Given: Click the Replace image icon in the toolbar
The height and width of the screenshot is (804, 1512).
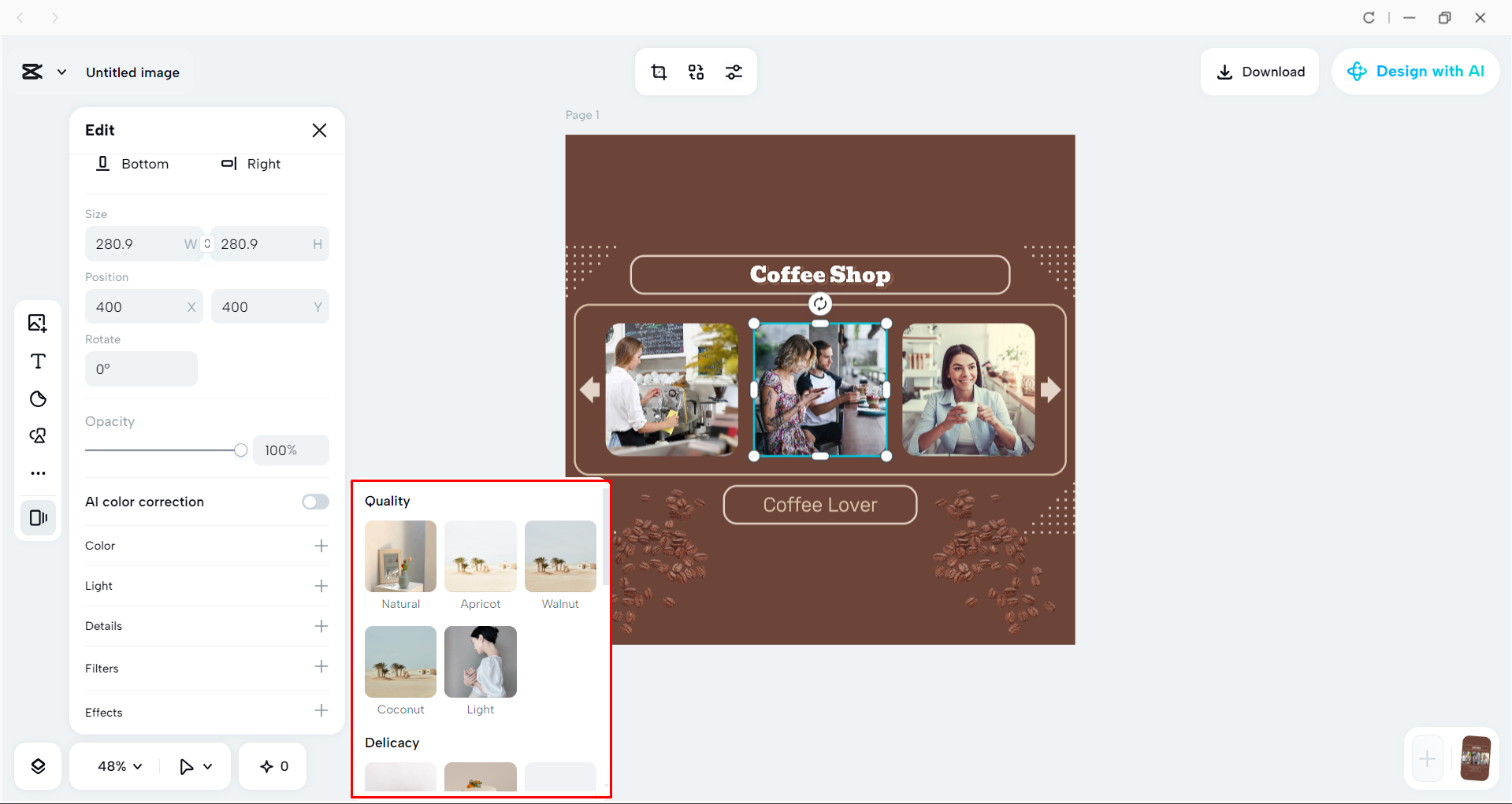Looking at the screenshot, I should point(696,72).
